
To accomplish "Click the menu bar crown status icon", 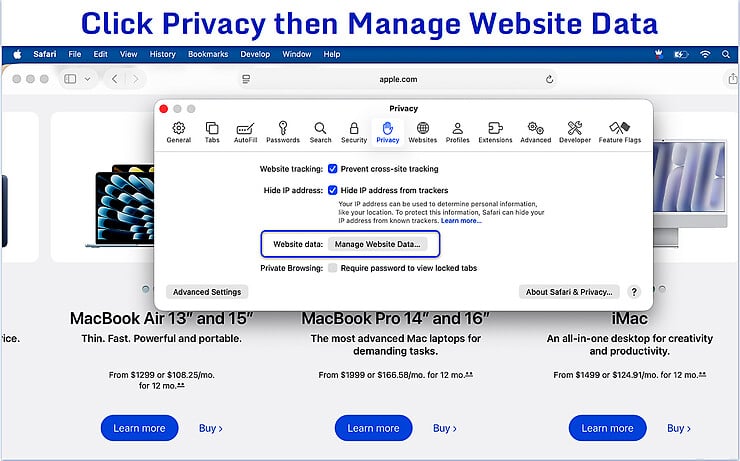I will 659,54.
